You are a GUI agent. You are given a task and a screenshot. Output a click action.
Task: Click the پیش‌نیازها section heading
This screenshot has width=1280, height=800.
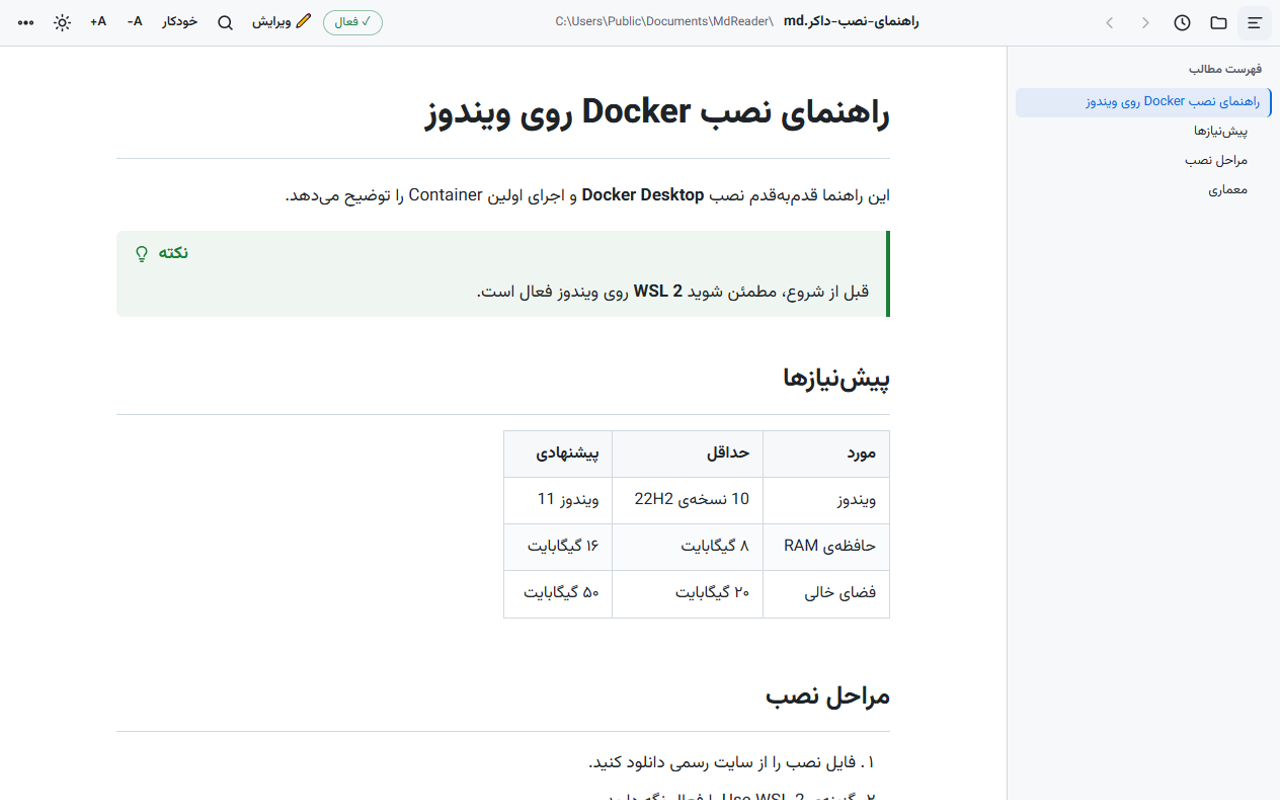(x=836, y=378)
